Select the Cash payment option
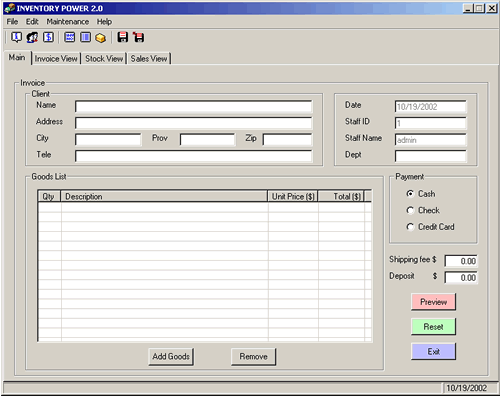This screenshot has width=500, height=396. [421, 194]
